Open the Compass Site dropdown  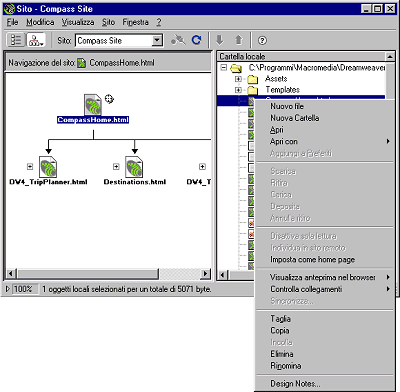coord(157,41)
